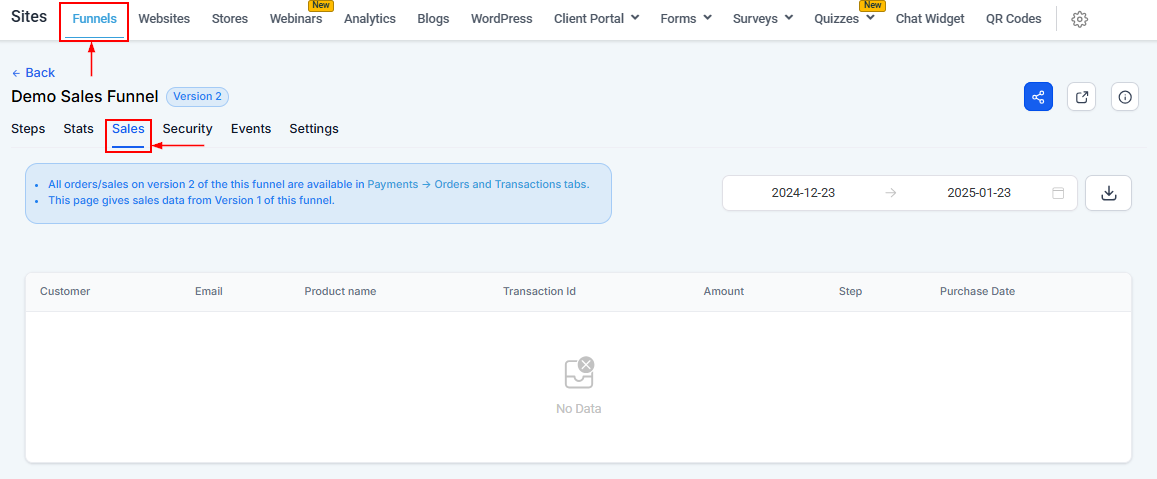1157x479 pixels.
Task: Click the info circle icon
Action: pyautogui.click(x=1125, y=97)
